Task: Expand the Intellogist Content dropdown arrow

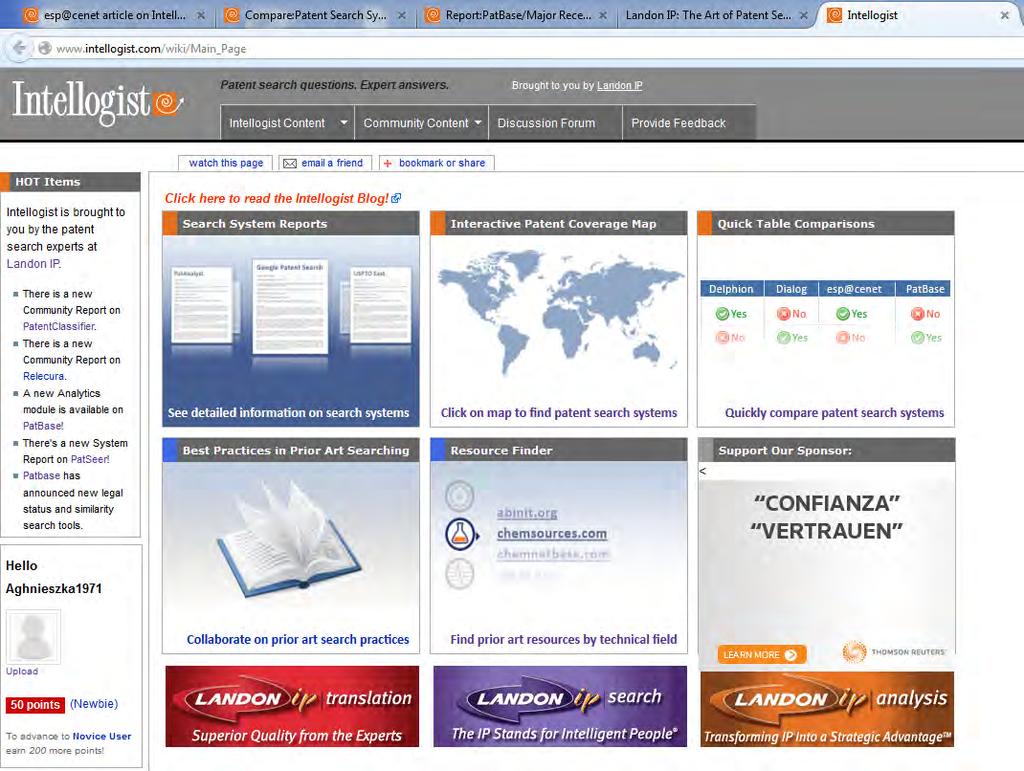Action: (x=344, y=122)
